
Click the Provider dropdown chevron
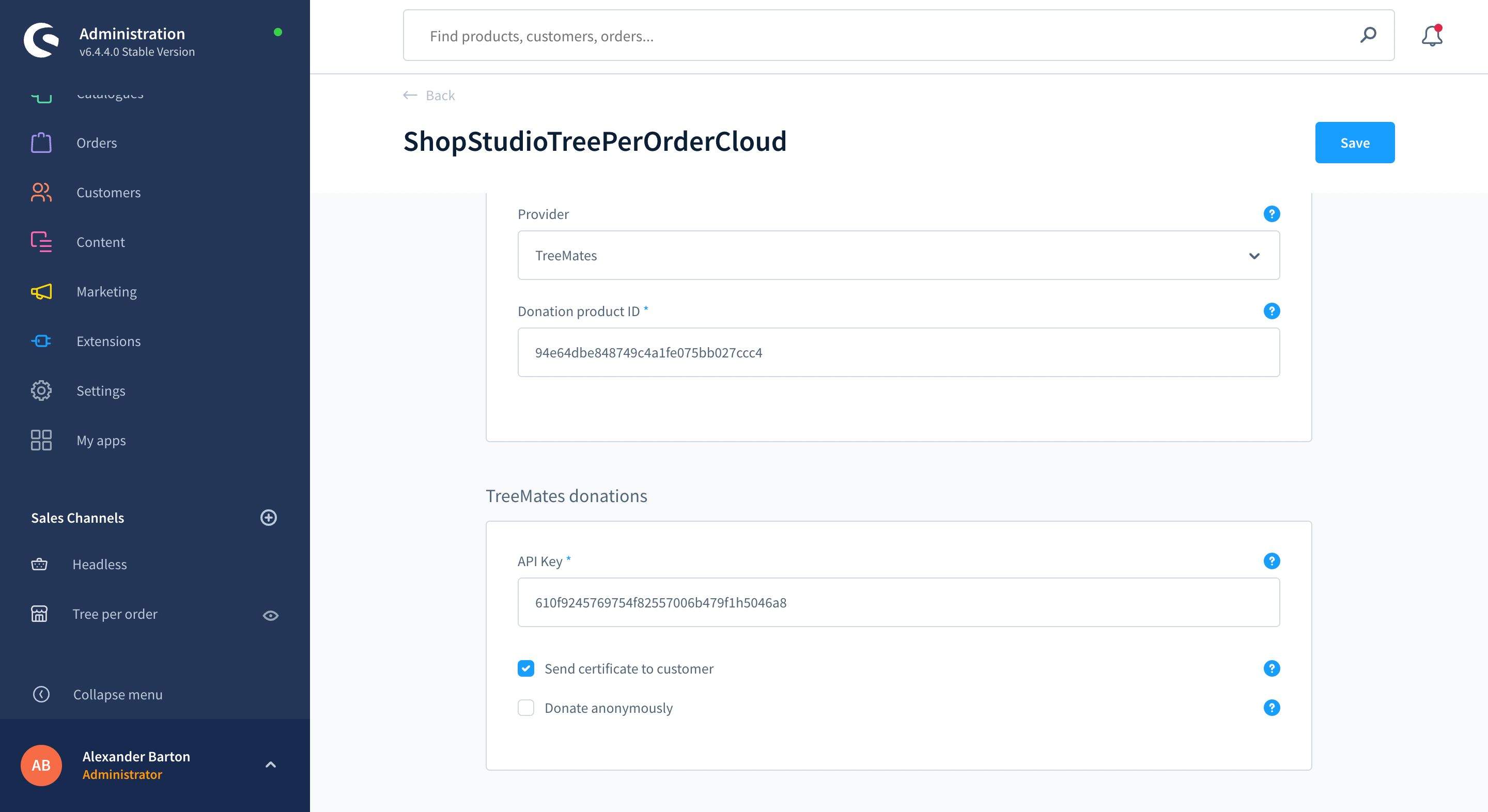pos(1254,256)
